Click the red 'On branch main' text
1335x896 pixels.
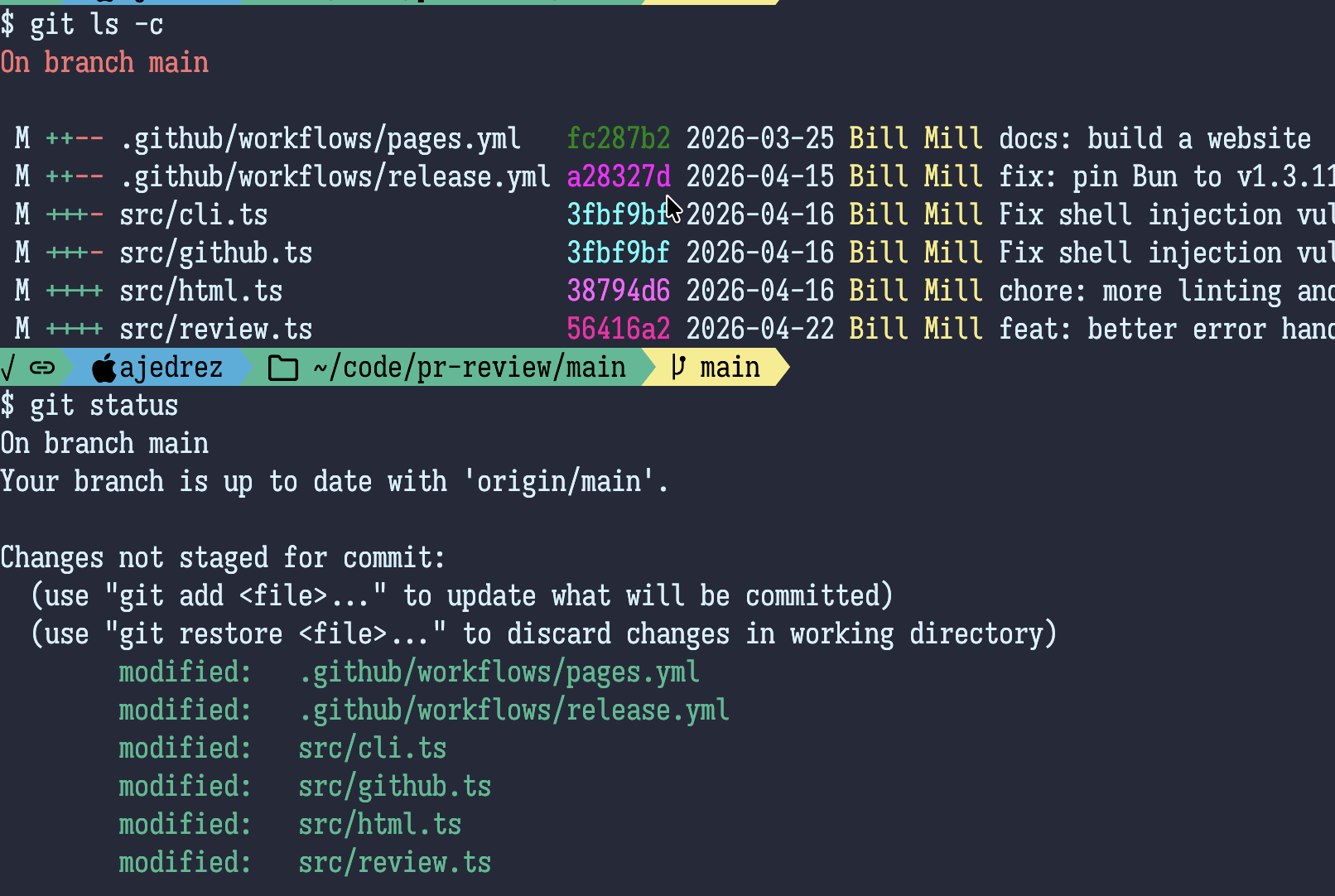pyautogui.click(x=104, y=63)
